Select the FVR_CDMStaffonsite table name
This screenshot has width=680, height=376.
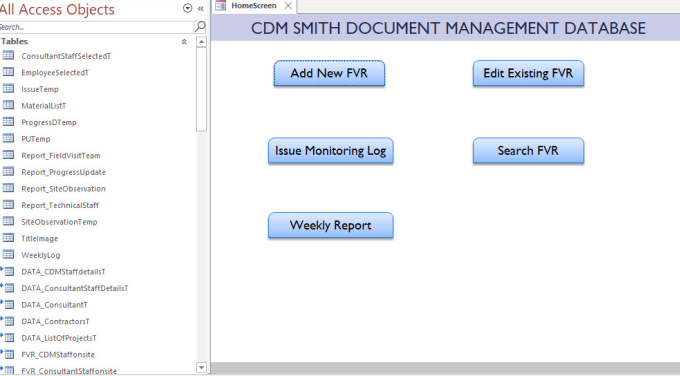(58, 355)
